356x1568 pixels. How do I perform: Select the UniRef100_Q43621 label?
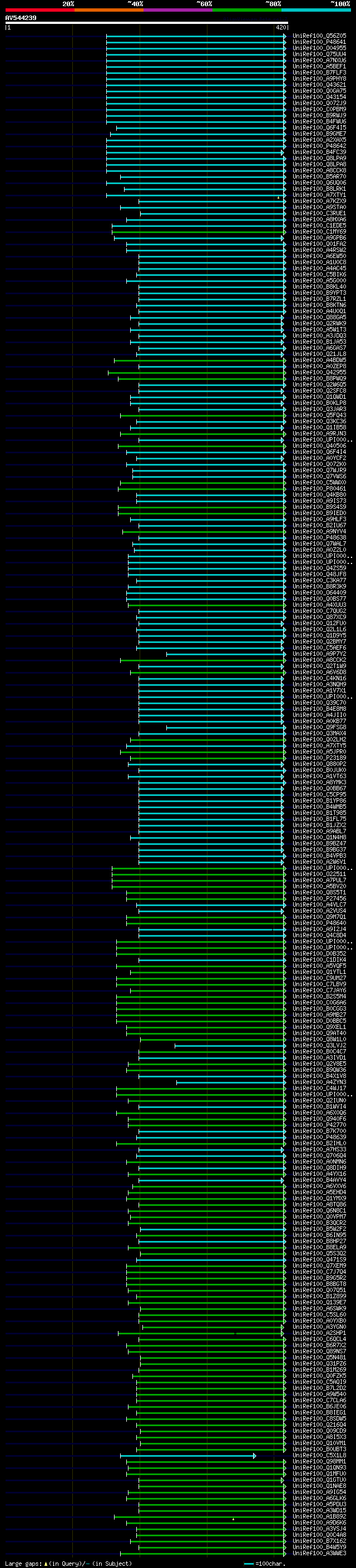coord(319,85)
